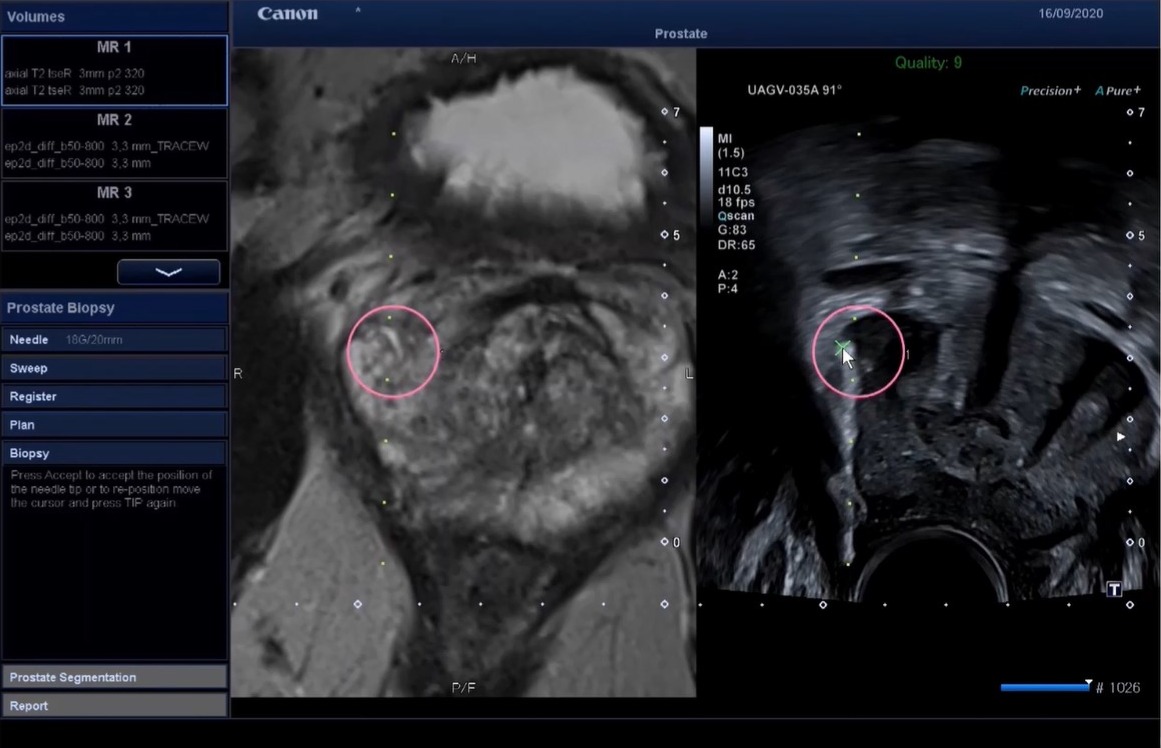
Task: Expand the volumes list with down chevron
Action: 168,272
